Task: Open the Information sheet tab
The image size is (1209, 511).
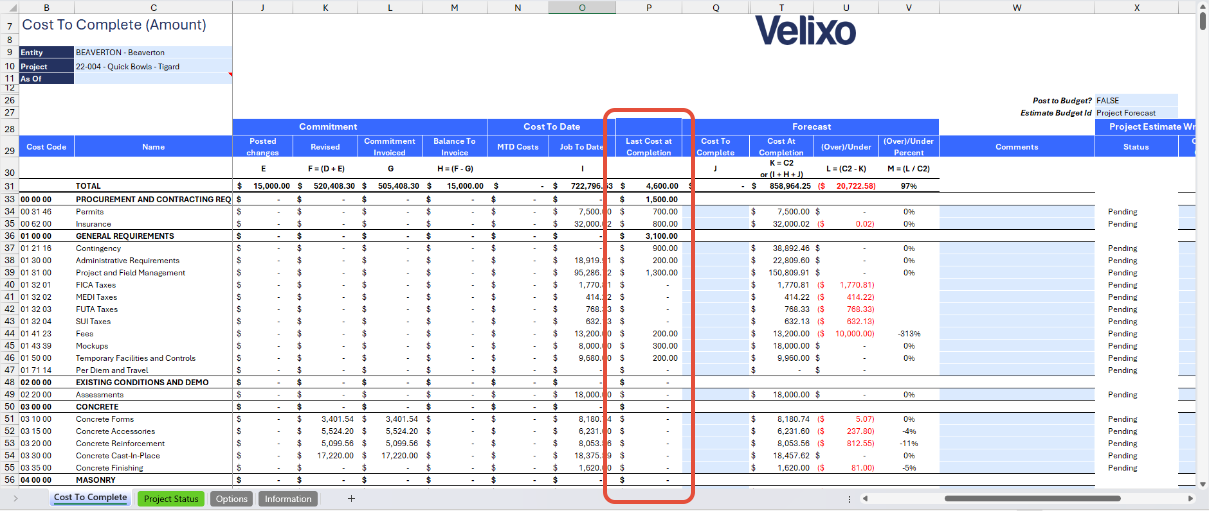Action: (x=288, y=498)
